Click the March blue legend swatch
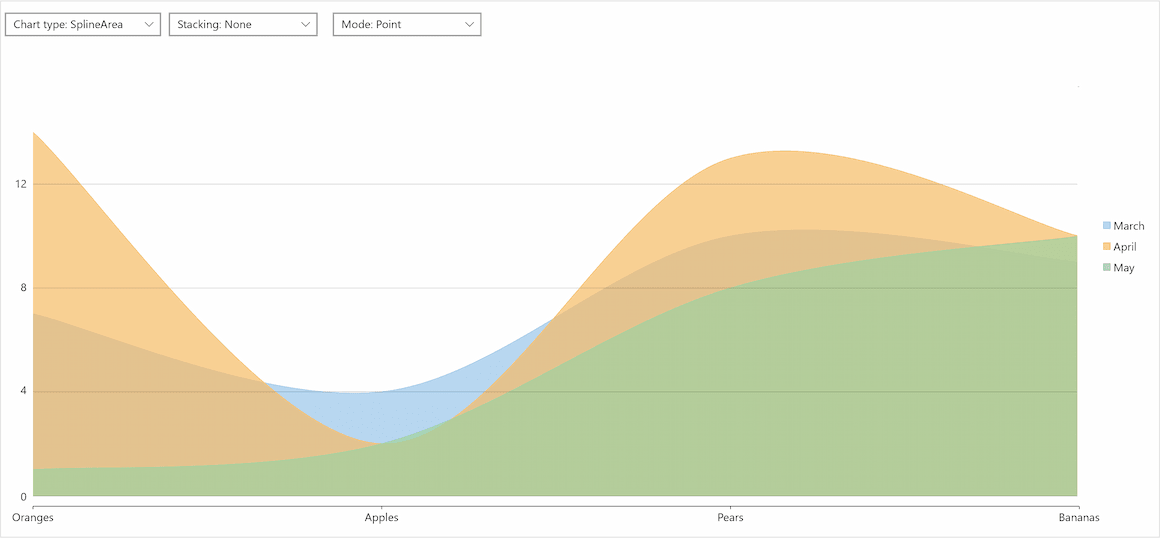Viewport: 1160px width, 538px height. [x=1107, y=226]
